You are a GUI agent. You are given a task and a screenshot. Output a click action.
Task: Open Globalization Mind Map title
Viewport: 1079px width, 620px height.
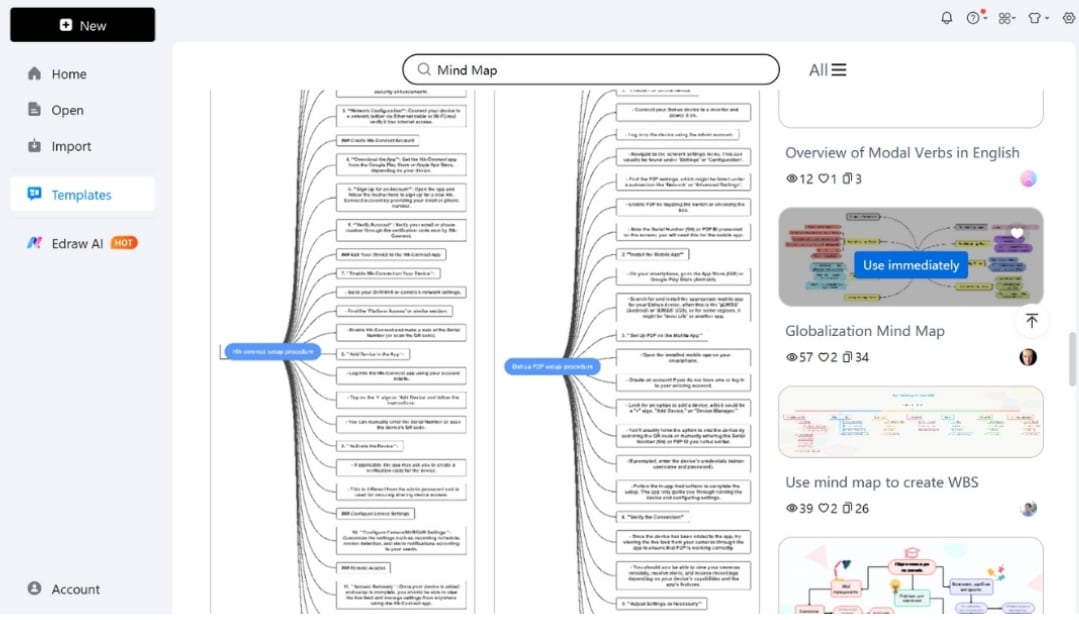coord(864,331)
